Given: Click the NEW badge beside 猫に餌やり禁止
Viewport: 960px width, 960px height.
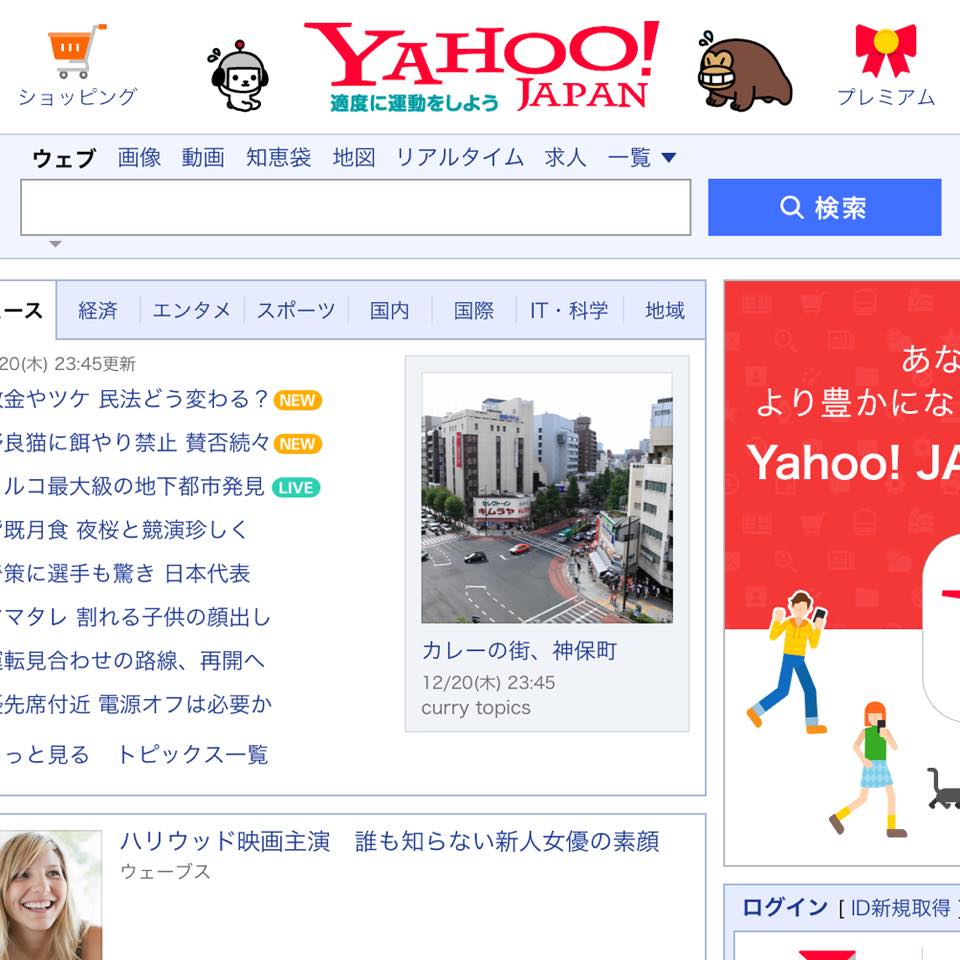Looking at the screenshot, I should coord(298,444).
